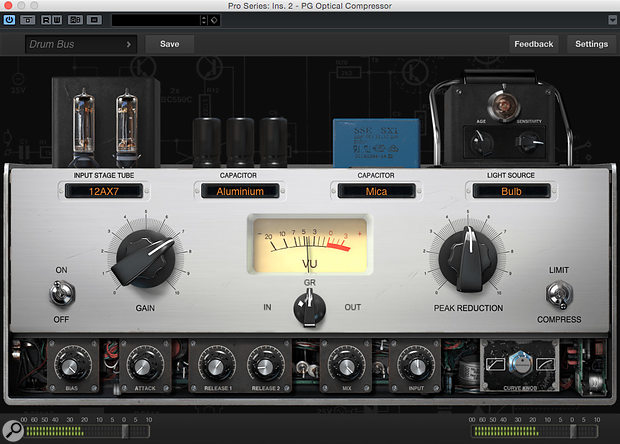This screenshot has height=444, width=620.
Task: Click the RELEASE 1 knob
Action: click(x=217, y=365)
